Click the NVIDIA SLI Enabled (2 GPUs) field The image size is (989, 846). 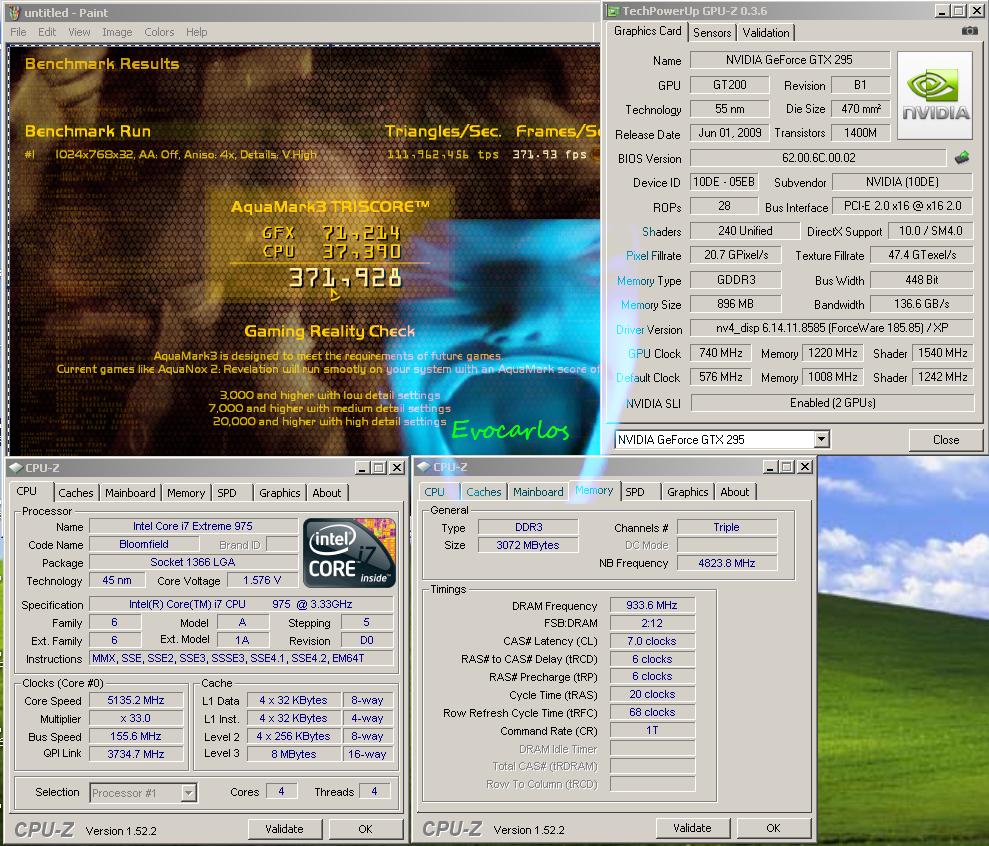(832, 402)
